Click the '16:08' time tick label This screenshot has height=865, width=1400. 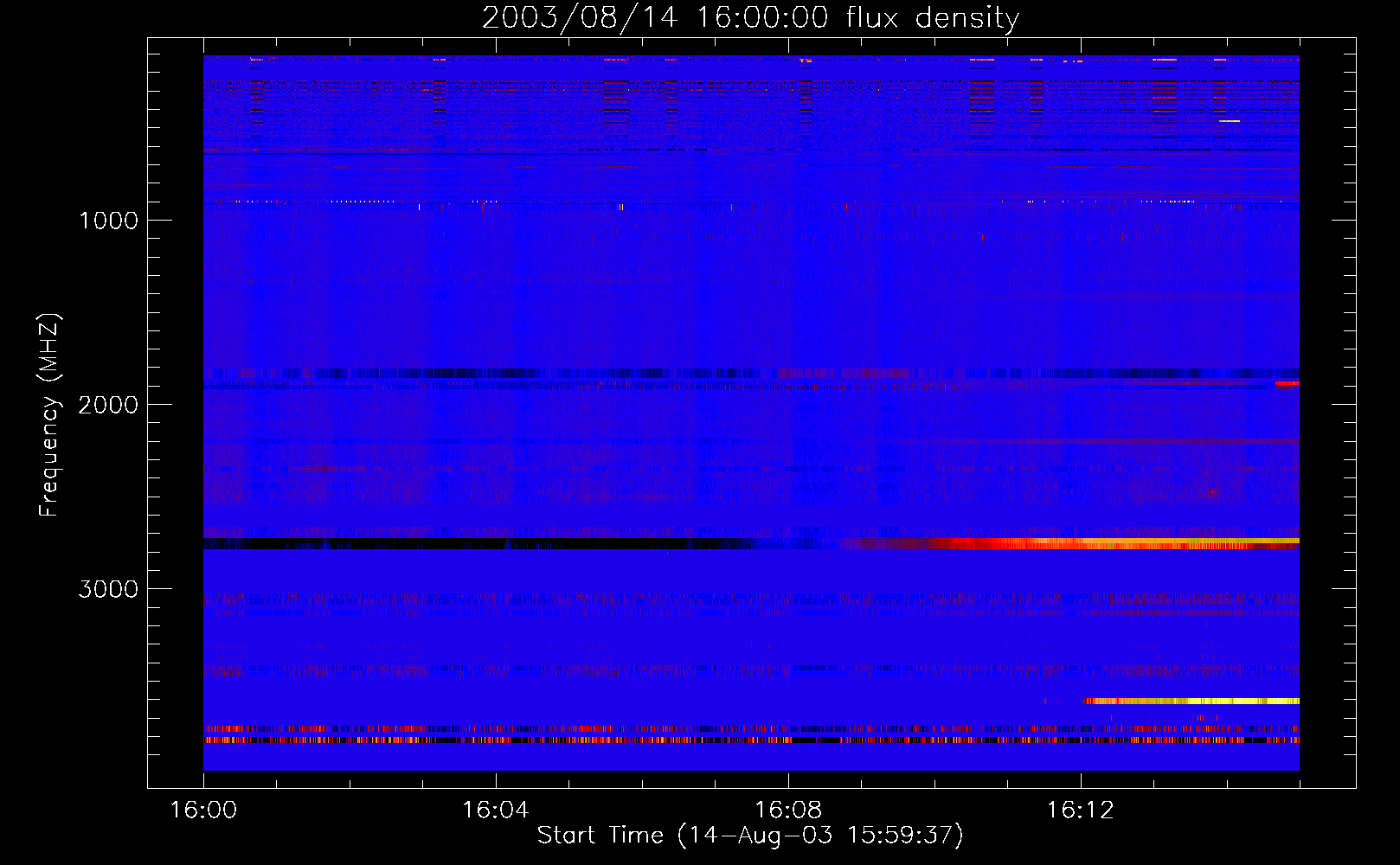(787, 811)
